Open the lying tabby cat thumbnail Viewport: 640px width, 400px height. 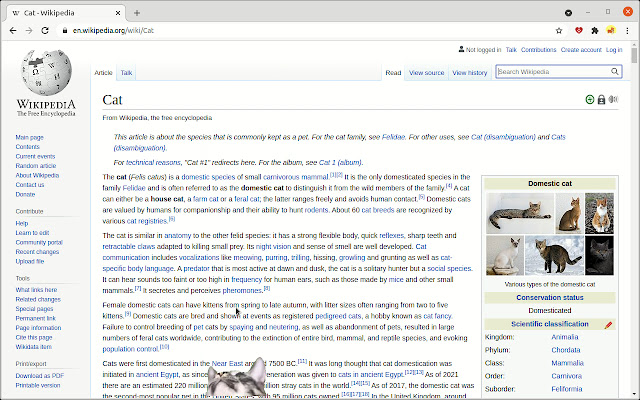tap(520, 213)
